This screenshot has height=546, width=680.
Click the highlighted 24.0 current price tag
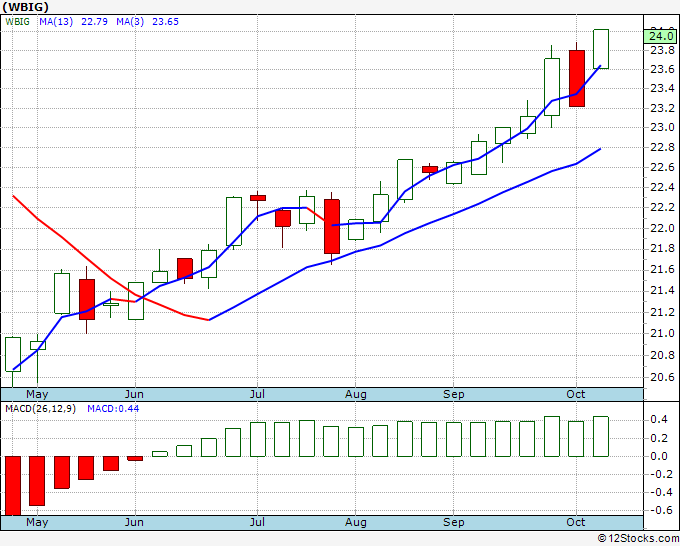coord(660,36)
